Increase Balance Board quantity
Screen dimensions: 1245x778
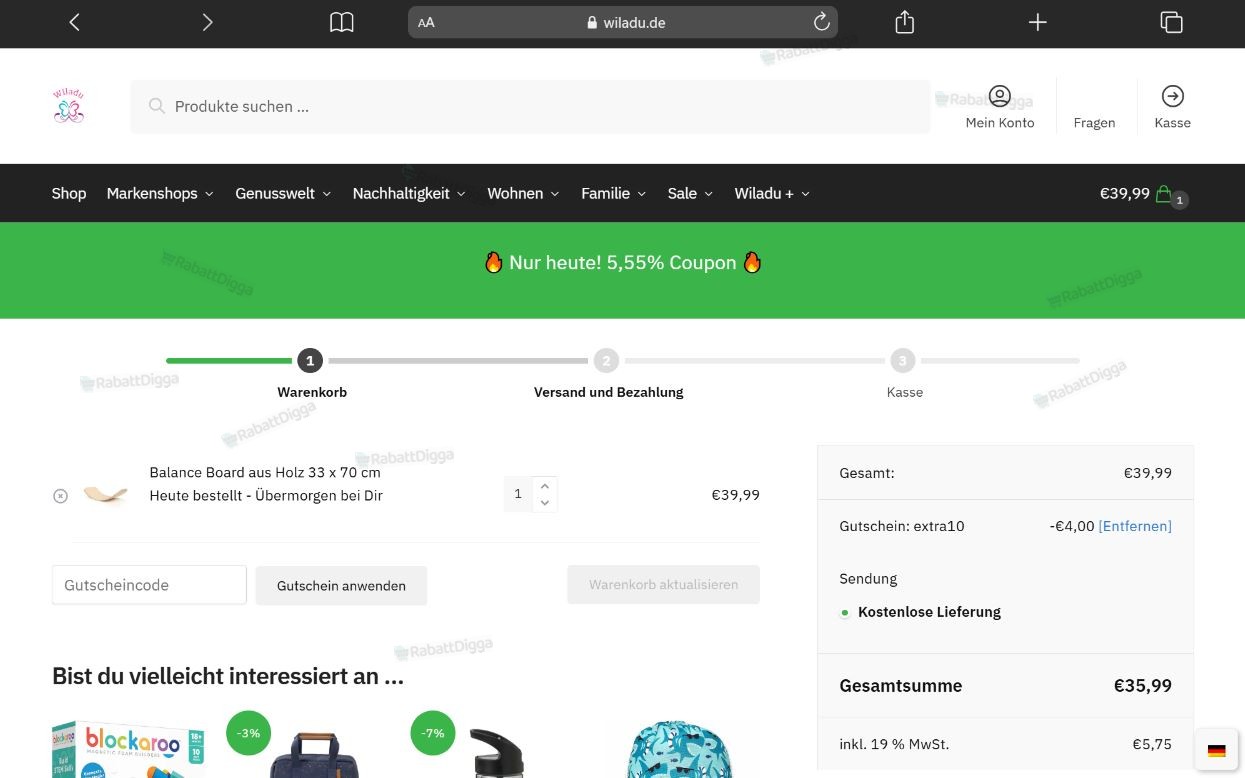pos(544,486)
